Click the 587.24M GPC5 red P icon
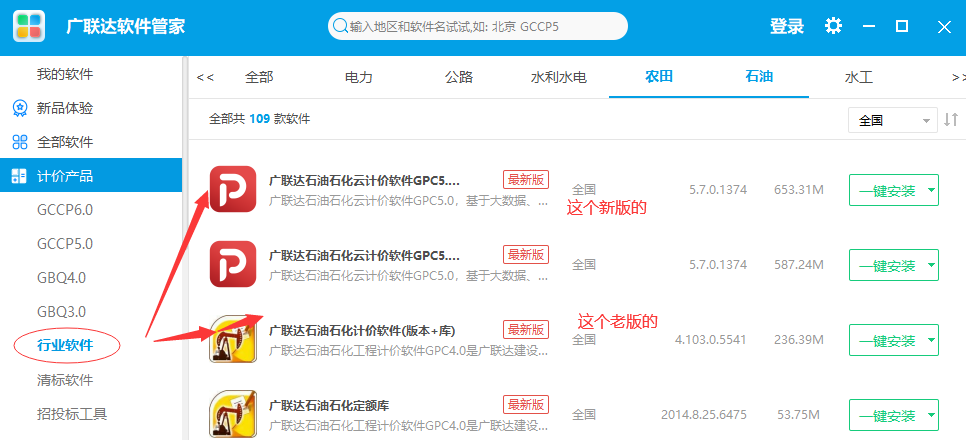This screenshot has height=440, width=966. tap(233, 264)
